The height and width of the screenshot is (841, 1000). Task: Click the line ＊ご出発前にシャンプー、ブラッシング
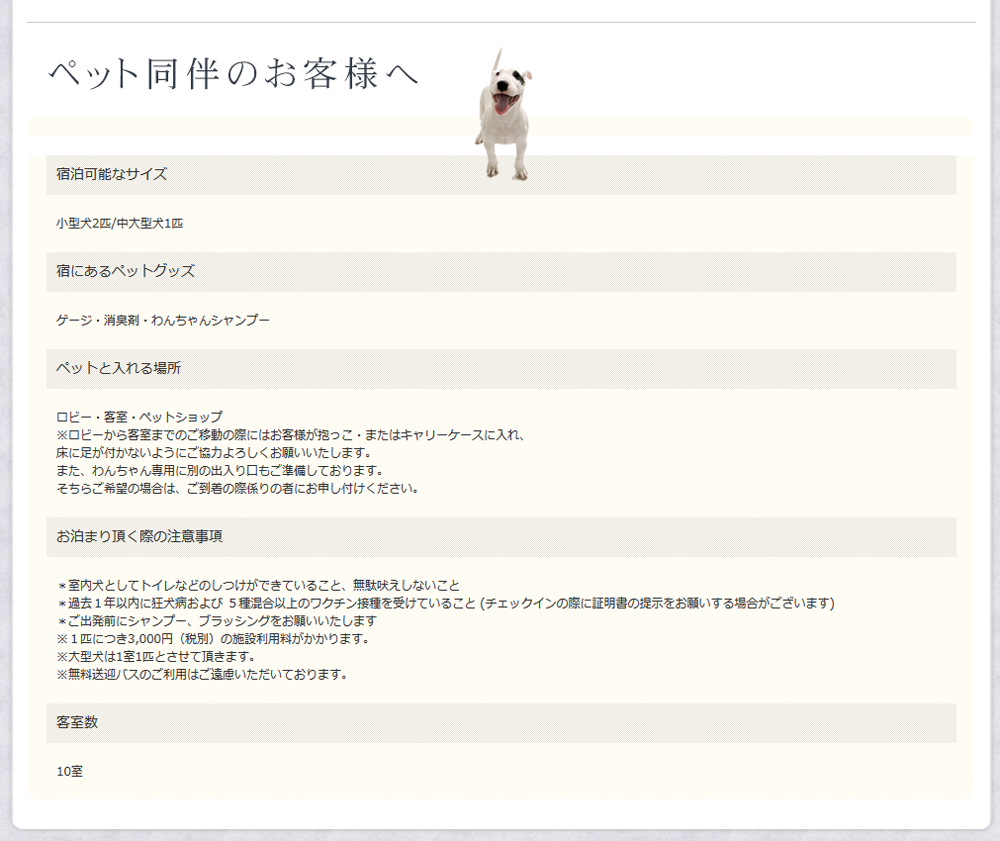coord(217,621)
